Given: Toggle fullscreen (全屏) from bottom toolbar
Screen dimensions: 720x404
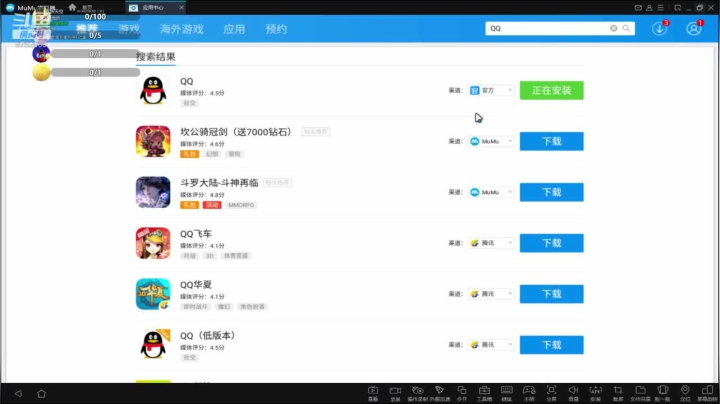Looking at the screenshot, I should click(551, 393).
